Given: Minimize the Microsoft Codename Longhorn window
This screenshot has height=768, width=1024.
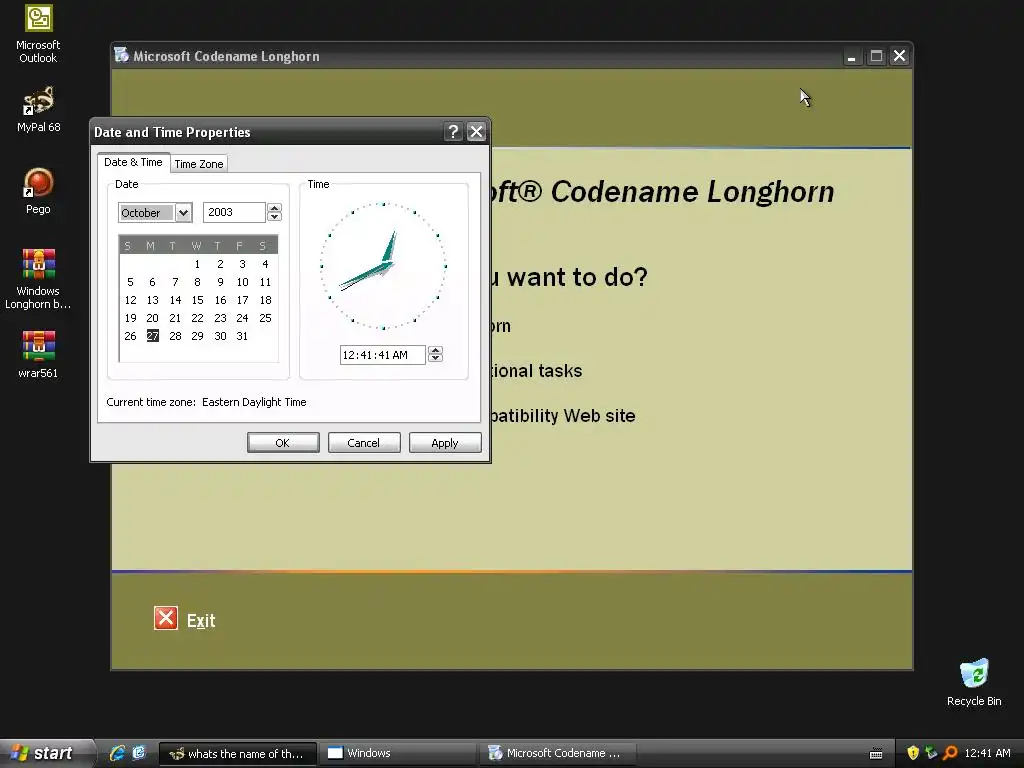Looking at the screenshot, I should click(851, 56).
